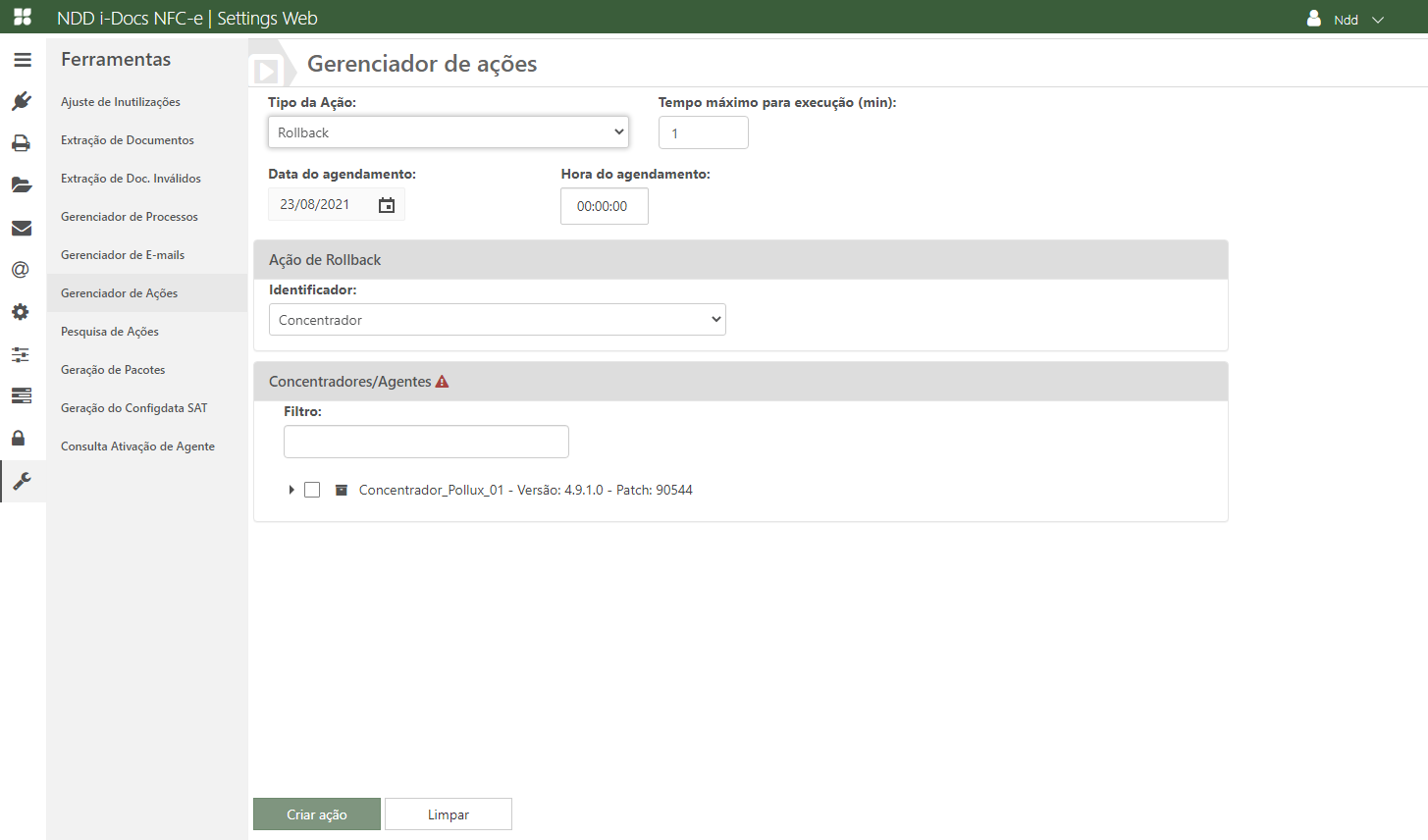Click the printer icon in sidebar

click(22, 143)
